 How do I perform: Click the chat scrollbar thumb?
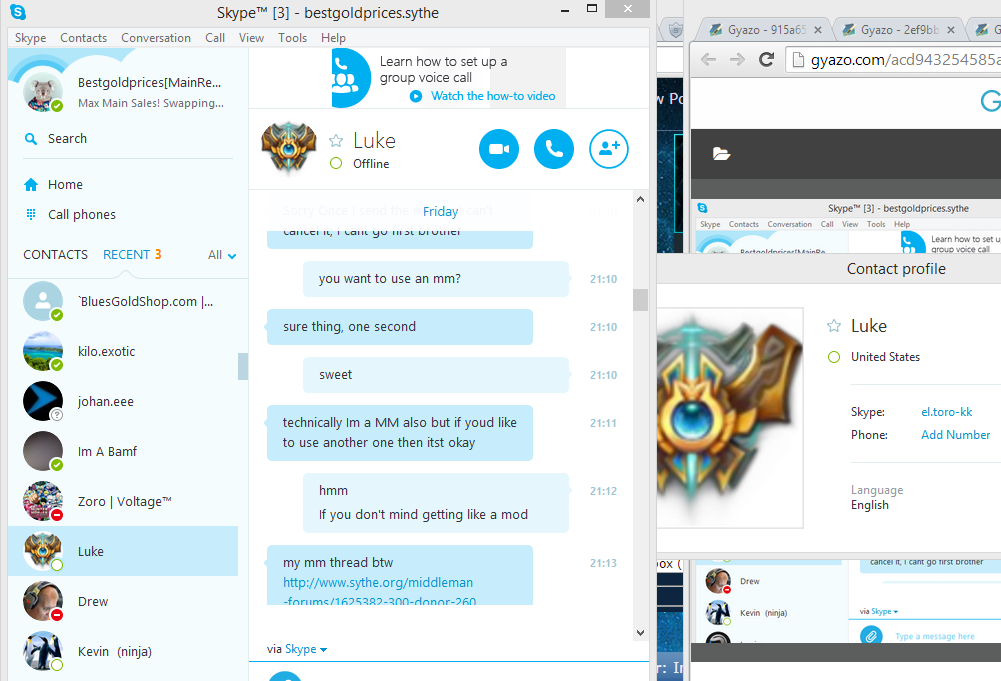pos(640,300)
